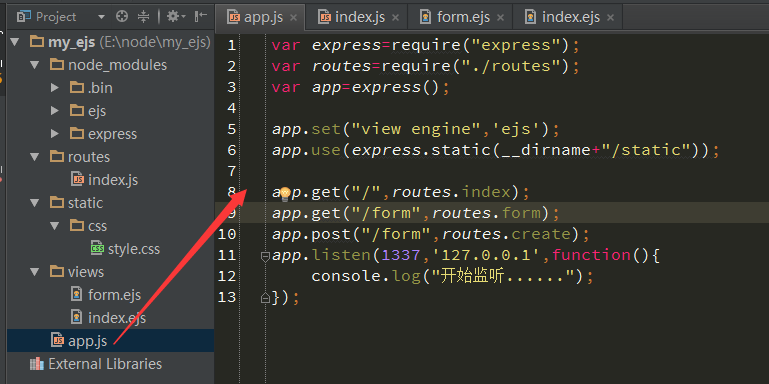Click the JS icon on the app.js tab
The image size is (769, 384).
[232, 18]
